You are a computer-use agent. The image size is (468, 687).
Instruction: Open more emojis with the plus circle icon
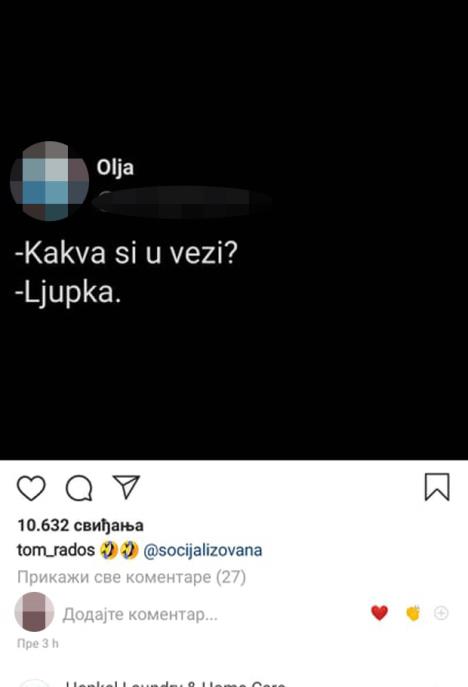[441, 613]
